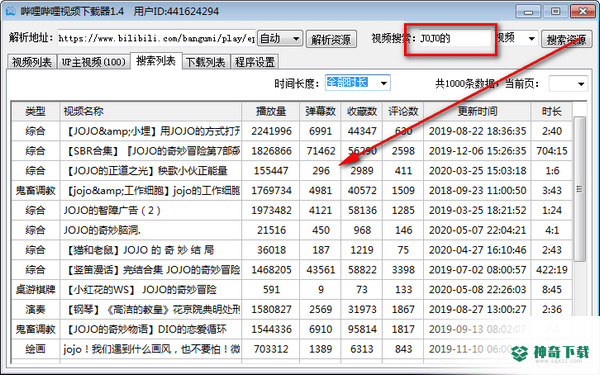Select row 【jojo&amp;工作细胞】jojo的工作细胞
The image size is (600, 375).
[x=292, y=191]
